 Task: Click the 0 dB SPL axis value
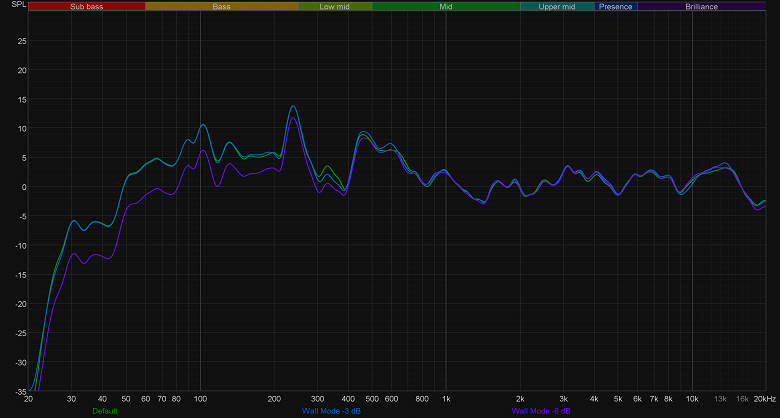point(23,187)
